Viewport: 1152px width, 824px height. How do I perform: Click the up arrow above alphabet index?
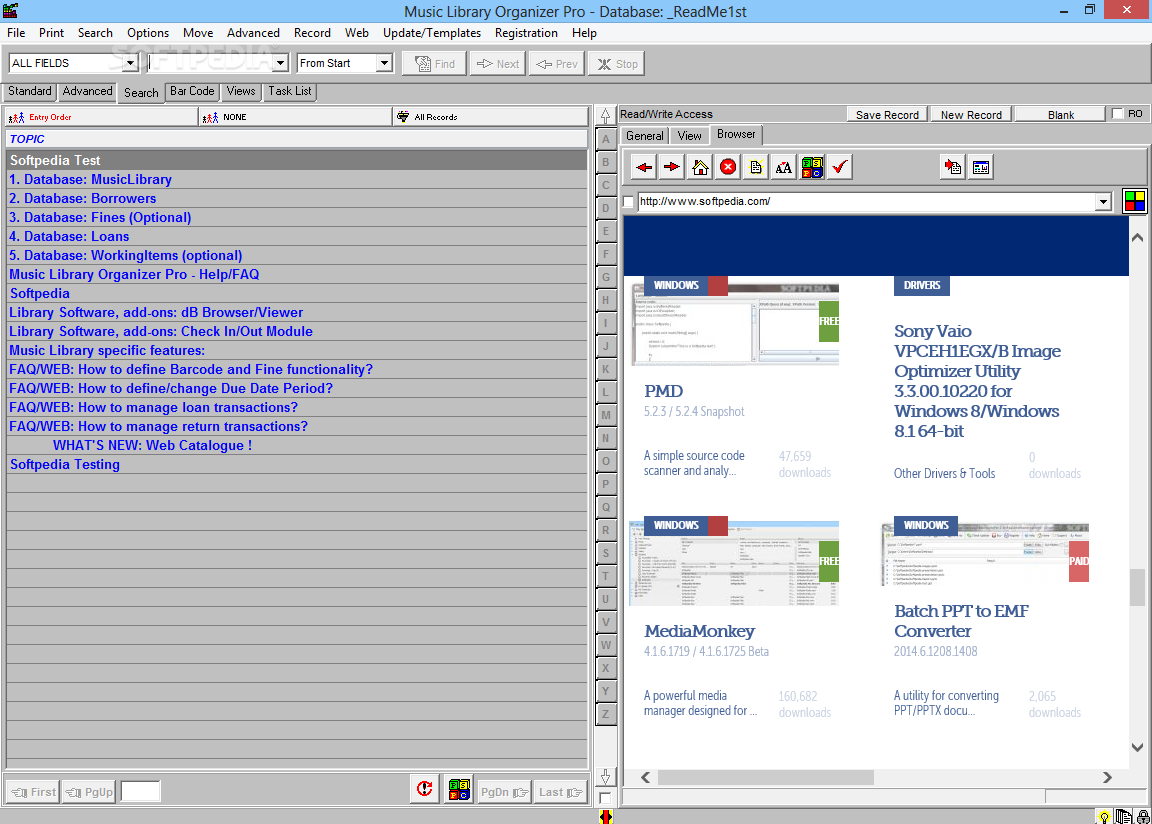(605, 116)
